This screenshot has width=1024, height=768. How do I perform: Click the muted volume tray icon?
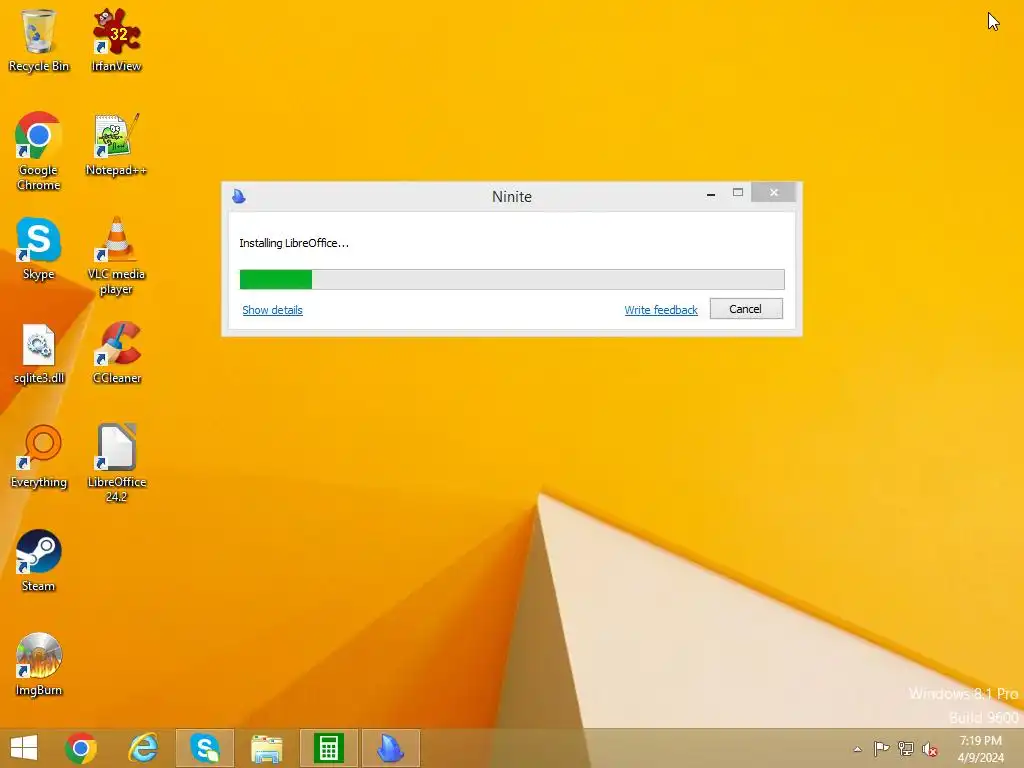click(930, 749)
